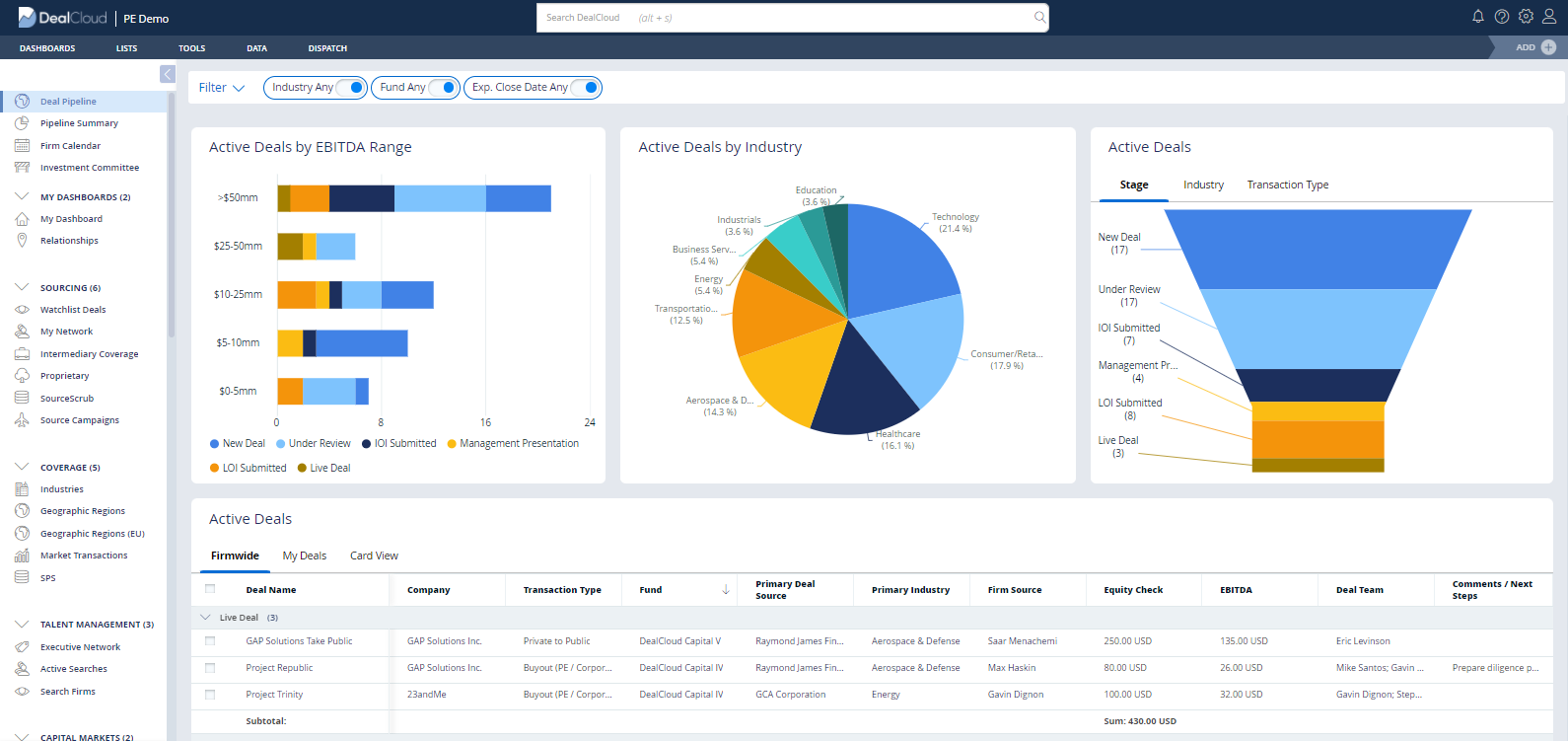Sort by the Fund column arrow
1568x741 pixels.
pos(726,590)
